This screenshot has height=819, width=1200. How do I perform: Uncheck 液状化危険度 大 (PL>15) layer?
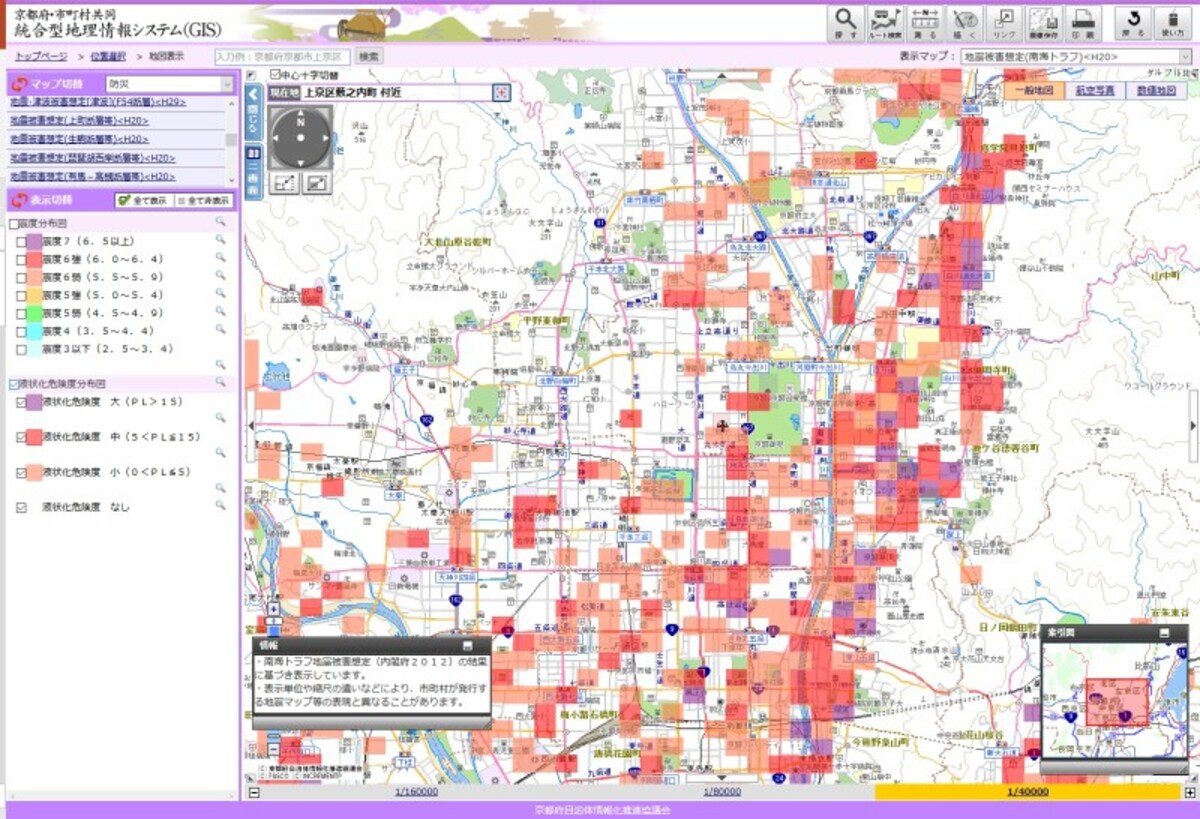click(x=21, y=402)
